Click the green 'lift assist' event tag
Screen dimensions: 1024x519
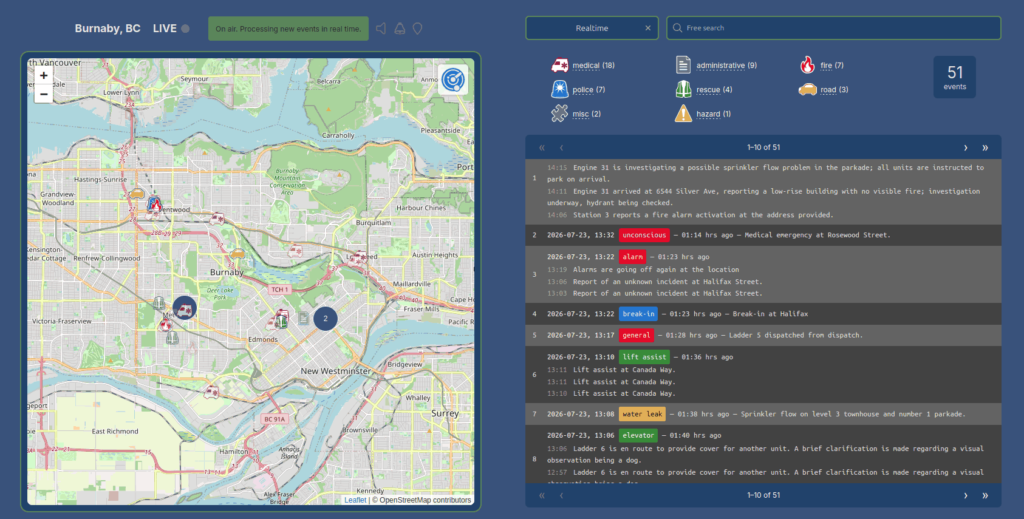pyautogui.click(x=645, y=357)
